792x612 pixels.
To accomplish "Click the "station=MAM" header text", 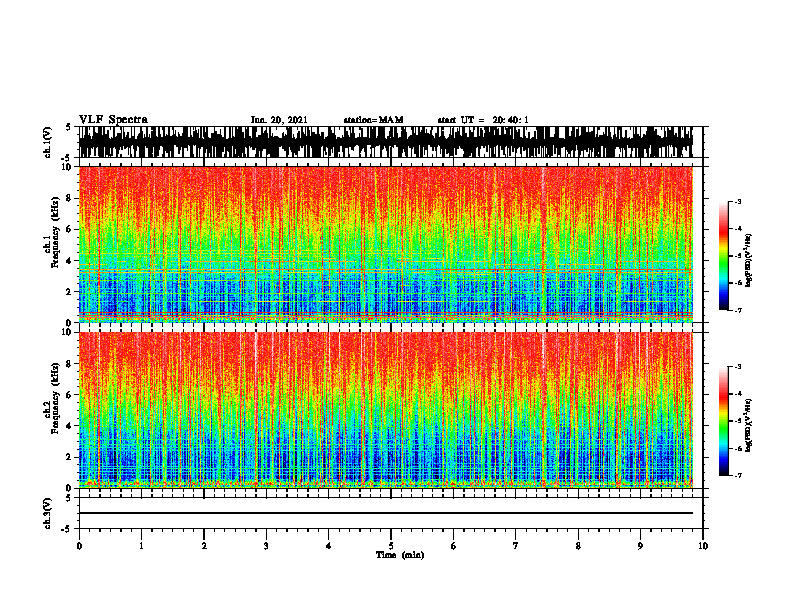I will tap(373, 120).
